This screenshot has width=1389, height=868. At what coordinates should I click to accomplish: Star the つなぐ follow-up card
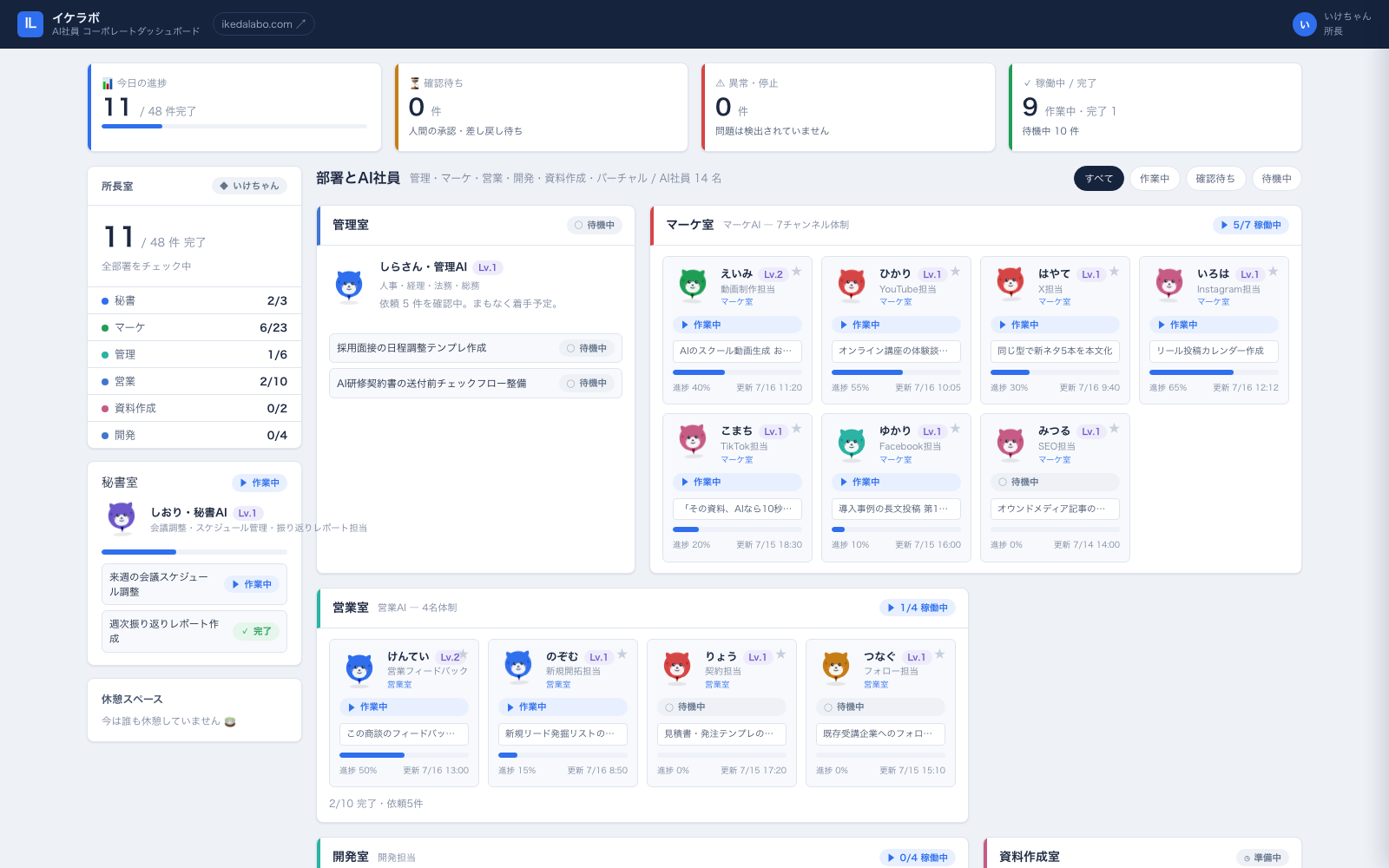coord(939,654)
